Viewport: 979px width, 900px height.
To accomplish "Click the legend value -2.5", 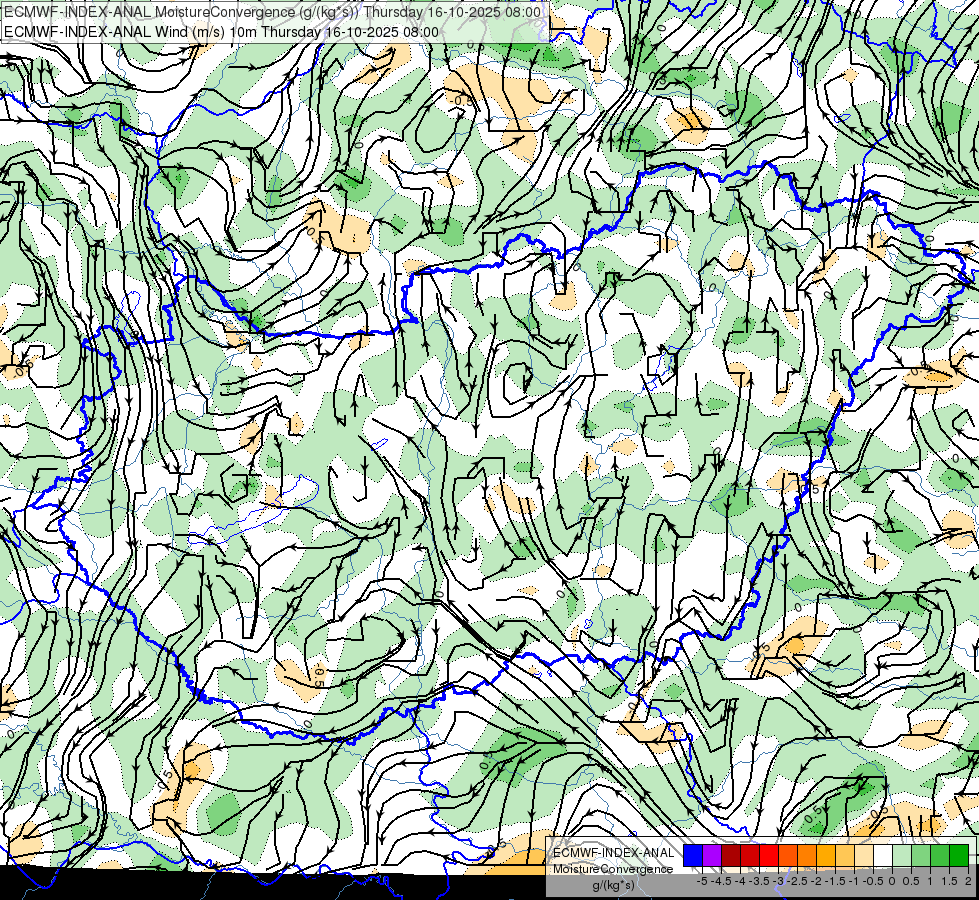I will [x=798, y=881].
